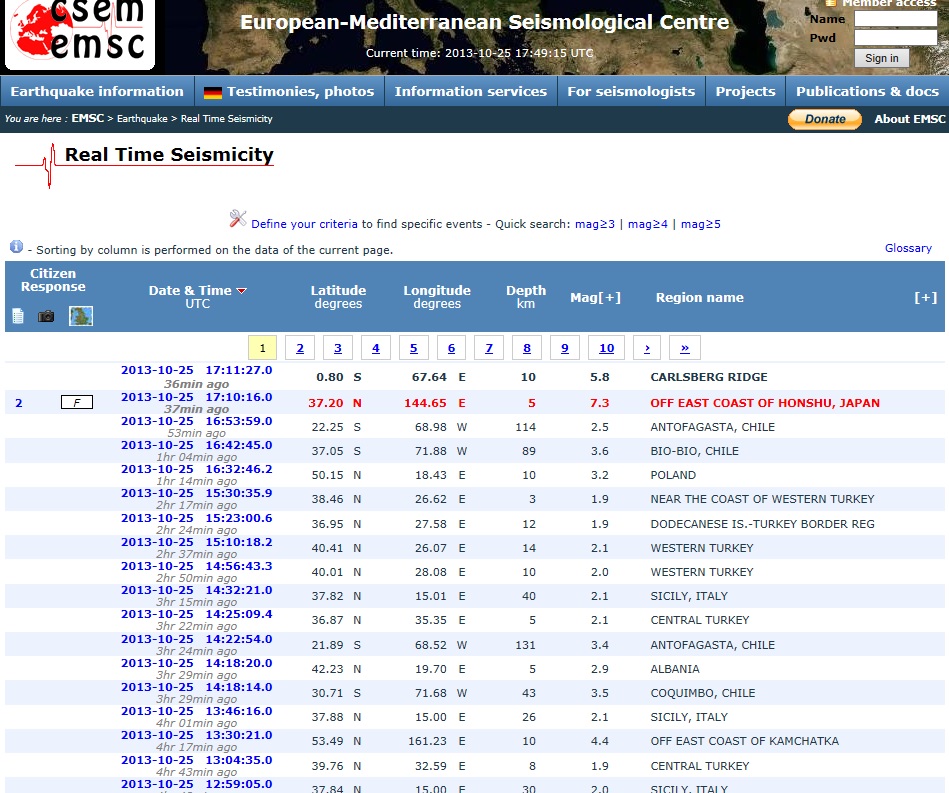Click the EMSC breadcrumb link
Screen dimensions: 949x793
tap(88, 118)
